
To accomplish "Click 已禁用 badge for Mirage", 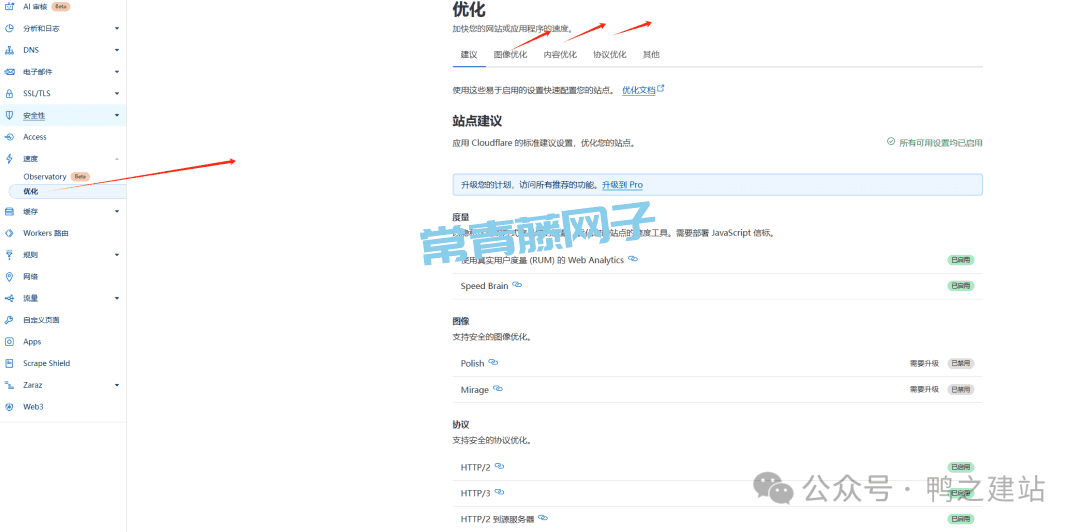I will point(960,390).
